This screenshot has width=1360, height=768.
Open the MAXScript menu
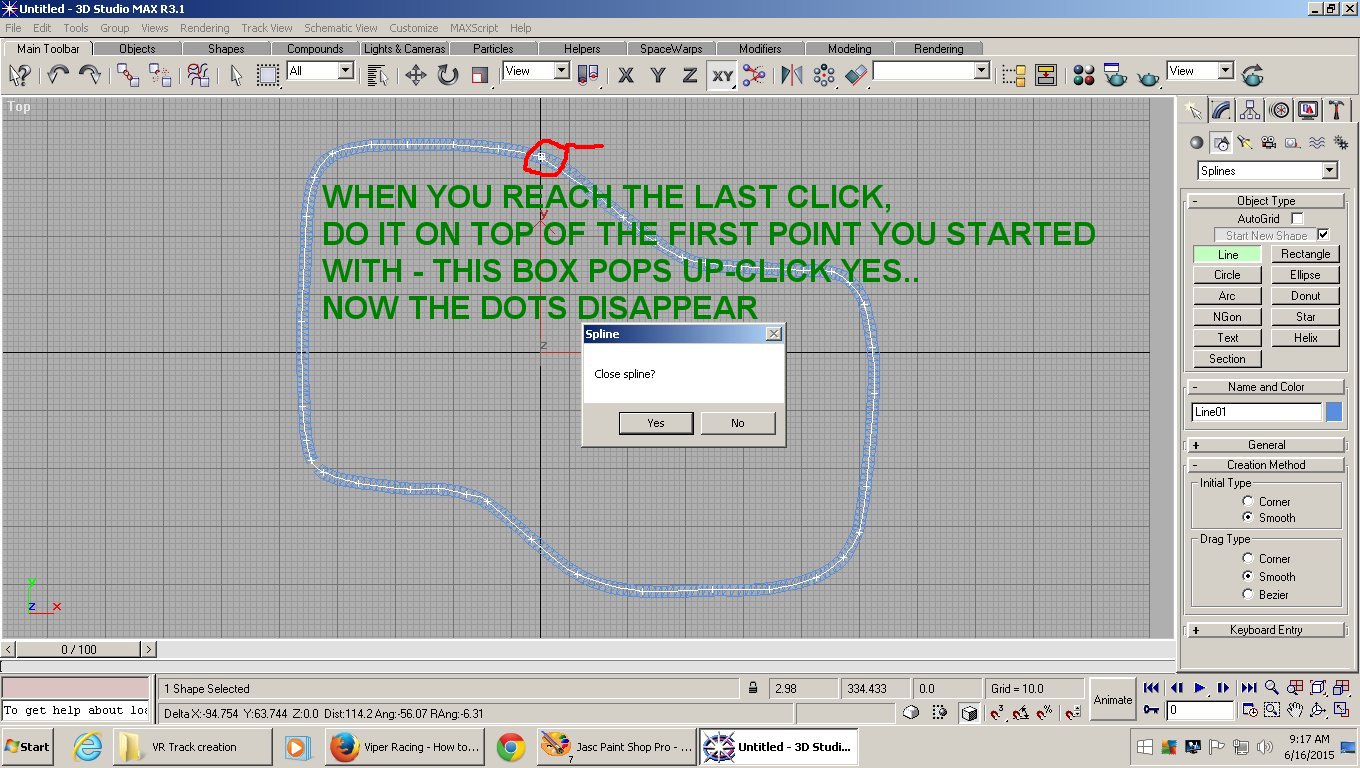click(474, 28)
